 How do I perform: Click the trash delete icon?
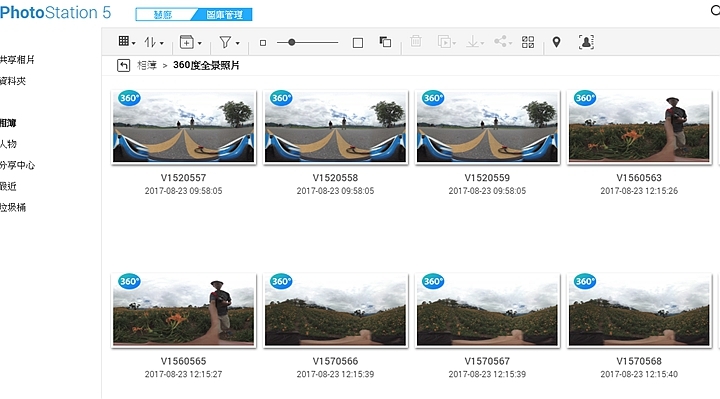pos(416,41)
